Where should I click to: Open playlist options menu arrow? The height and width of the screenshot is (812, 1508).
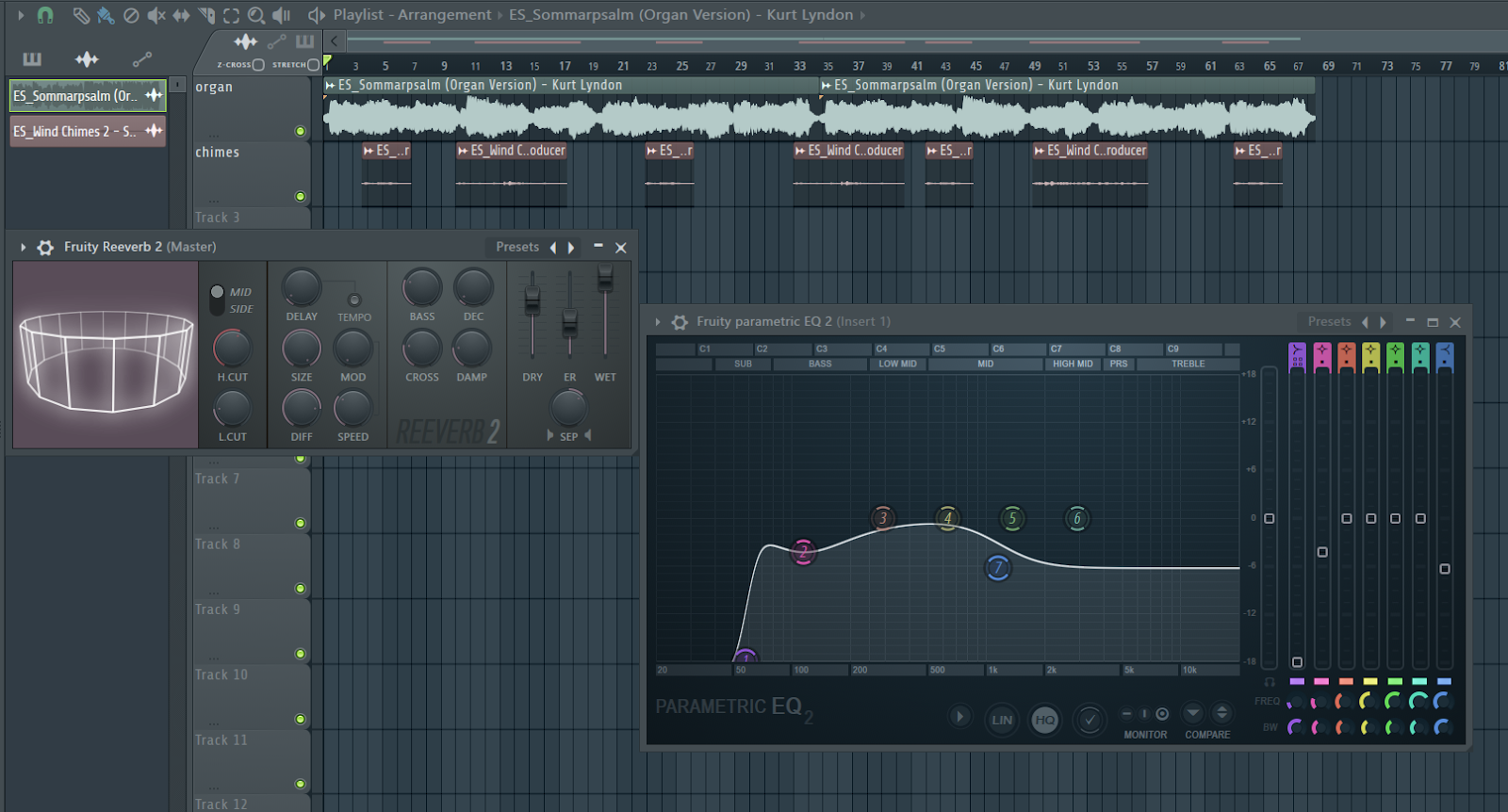pyautogui.click(x=21, y=15)
